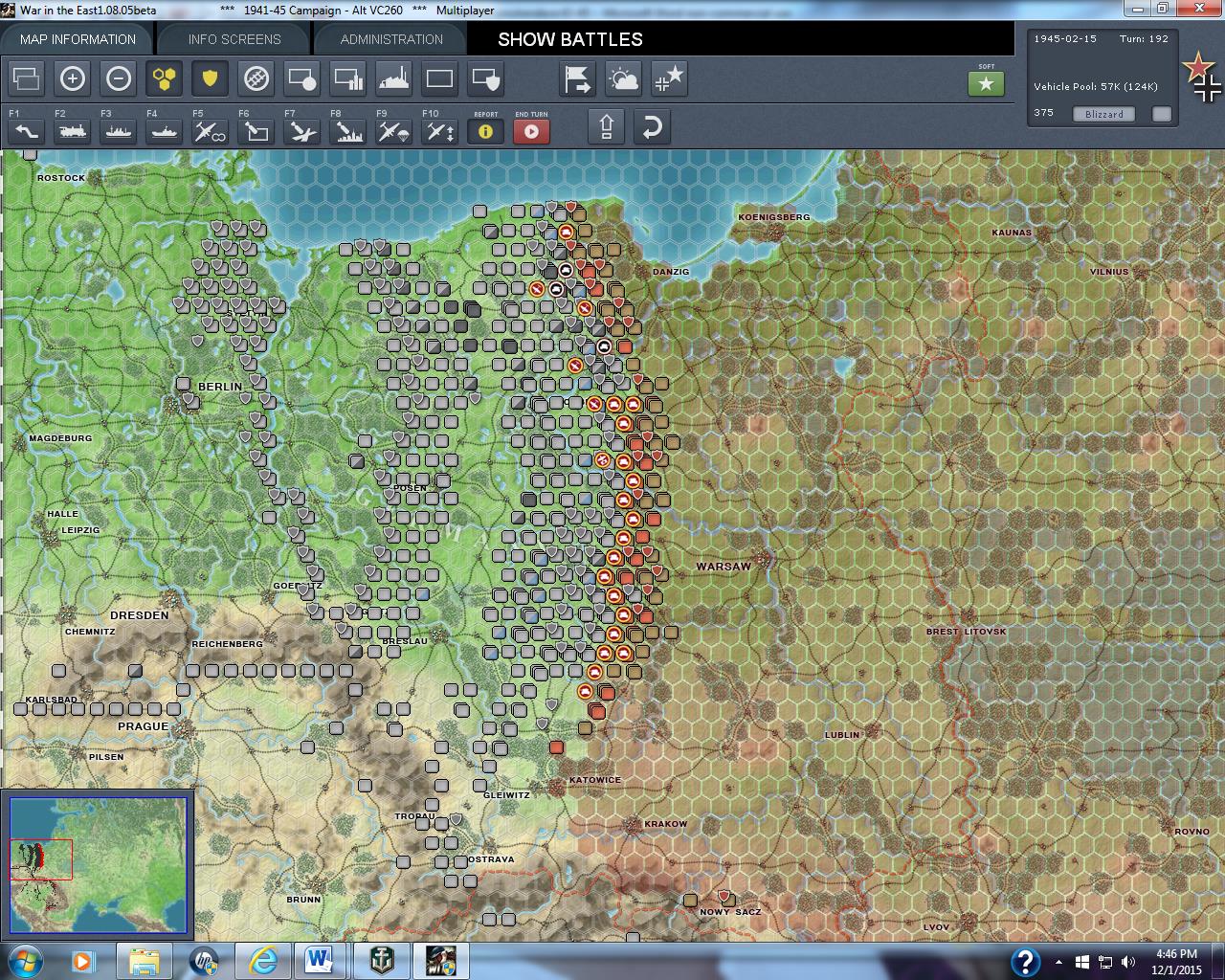Click the Blizzard weather button

(1104, 114)
